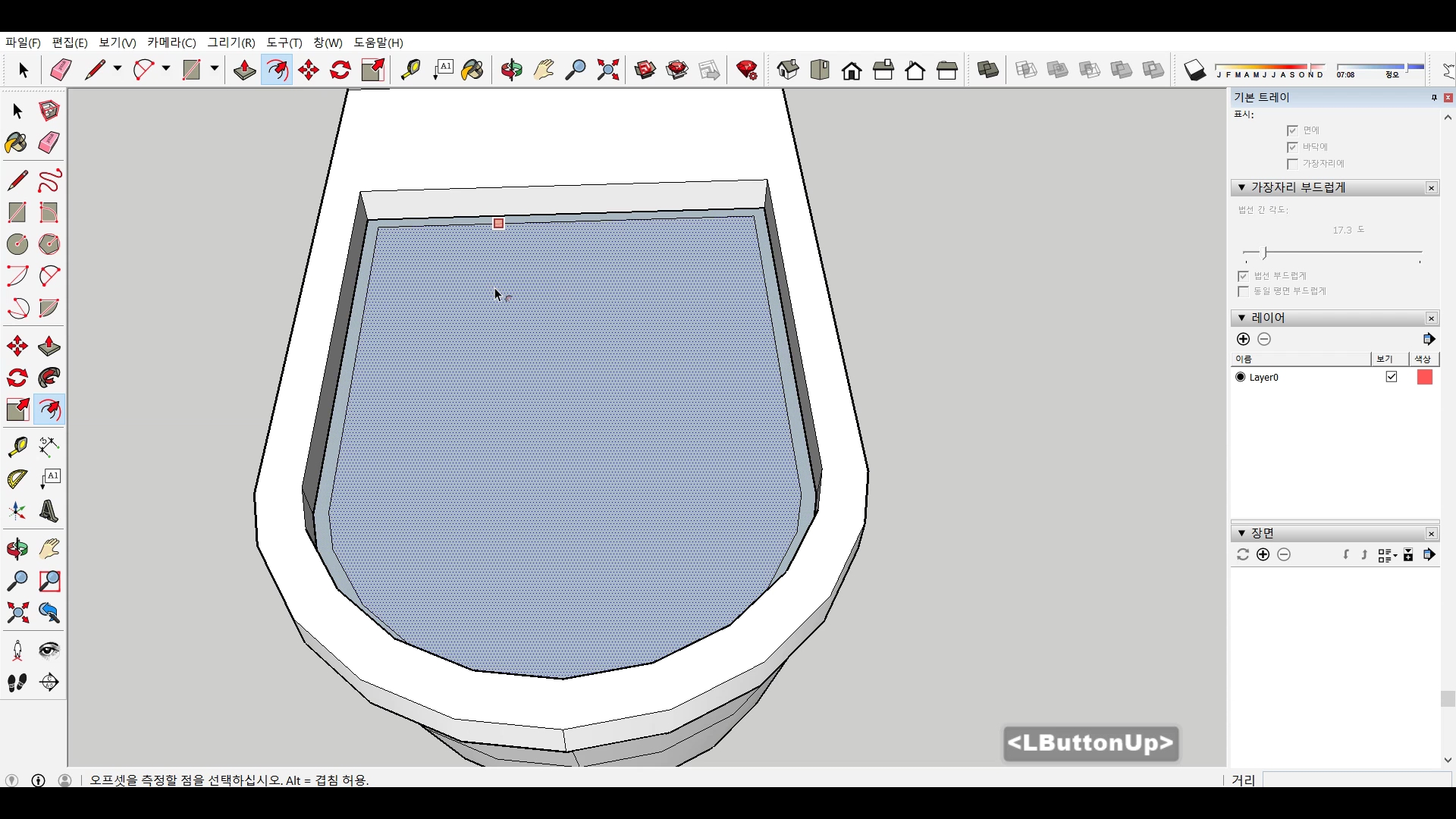Click the Layer0 red color swatch
Image resolution: width=1456 pixels, height=819 pixels.
1424,377
